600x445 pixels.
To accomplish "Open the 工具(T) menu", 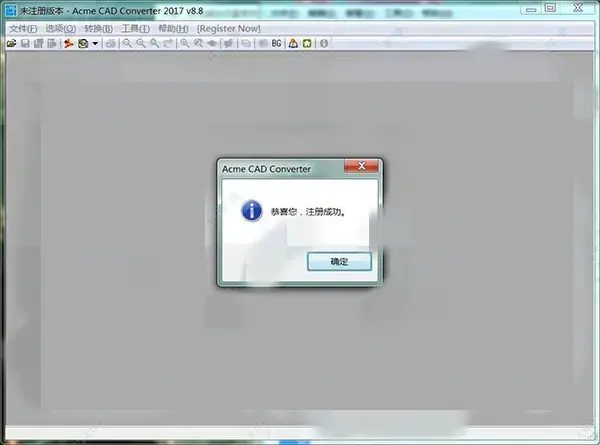I will click(x=135, y=29).
